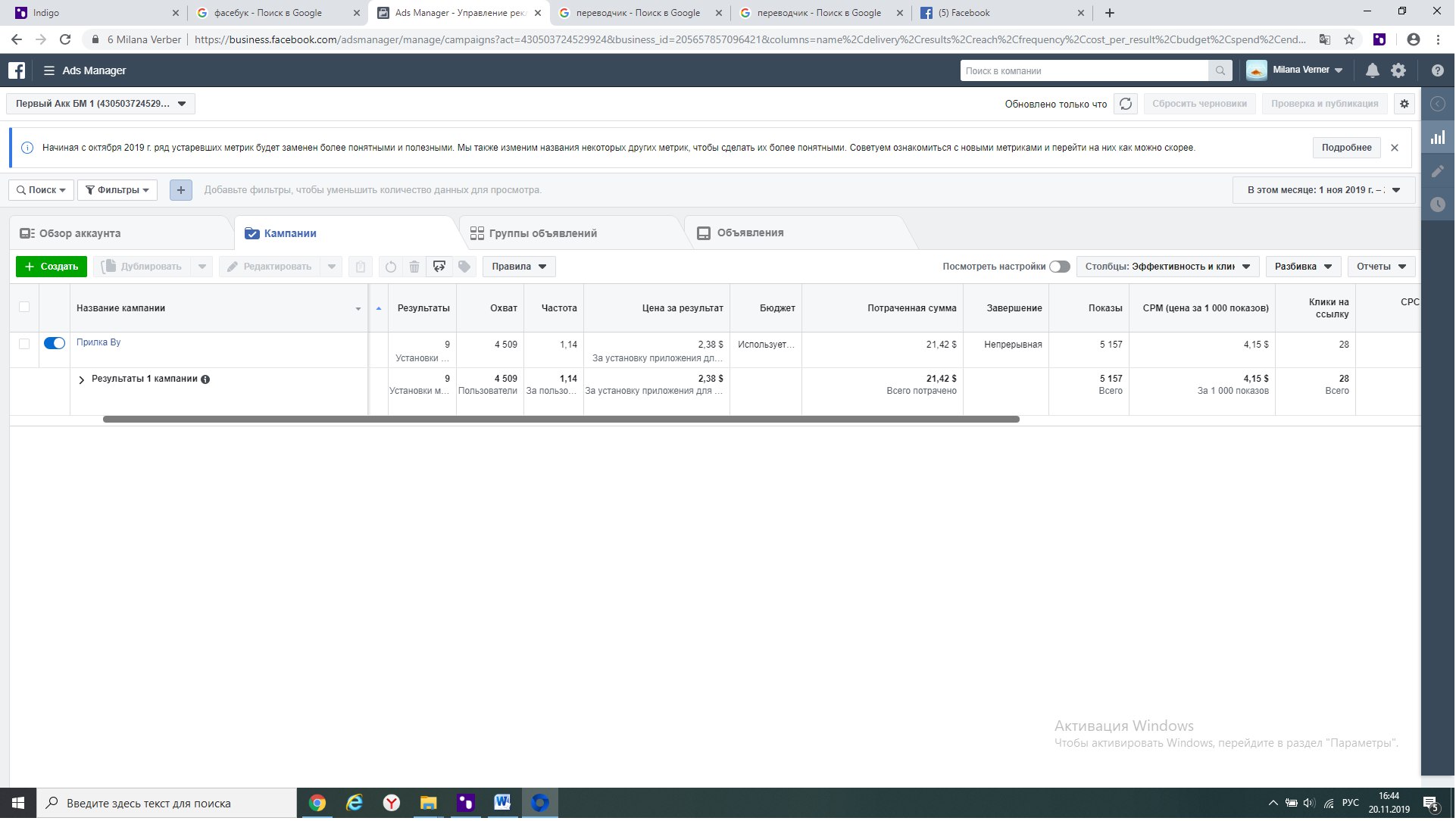
Task: Toggle the Посмотреть настройки switch
Action: coord(1061,267)
